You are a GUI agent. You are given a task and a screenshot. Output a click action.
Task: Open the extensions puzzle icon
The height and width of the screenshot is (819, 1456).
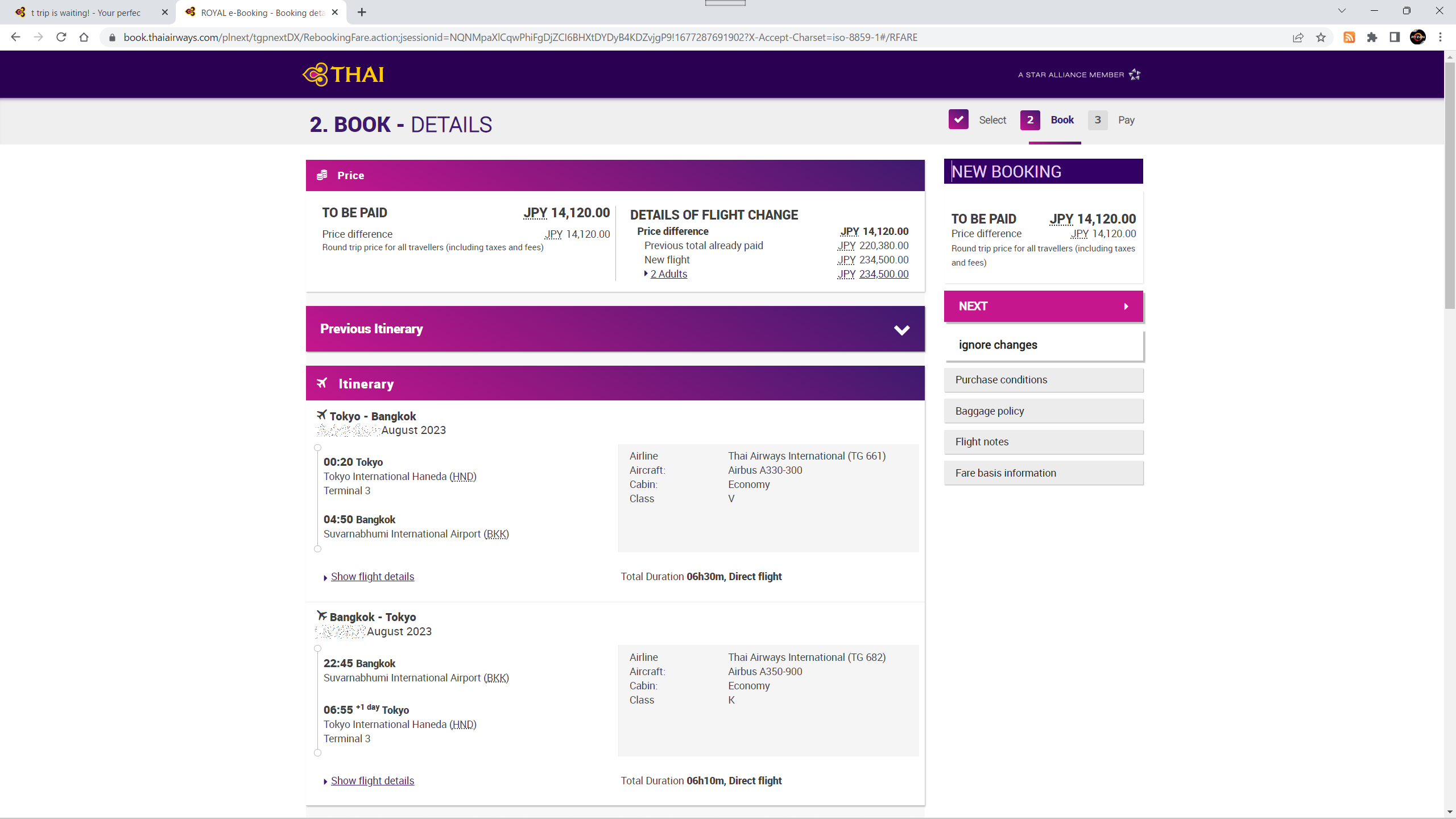[x=1372, y=38]
